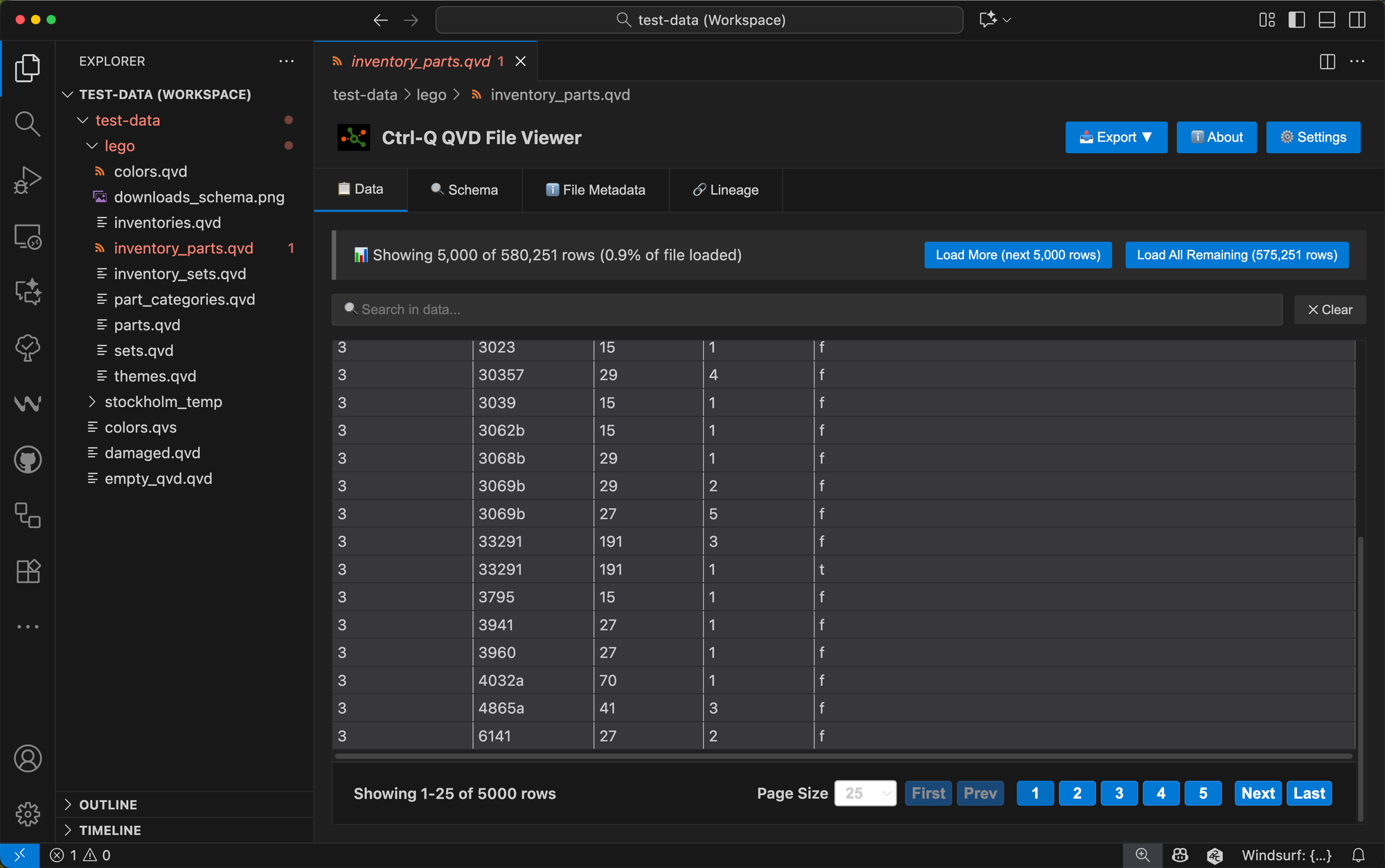
Task: Open Remote Explorer icon
Action: (x=28, y=237)
